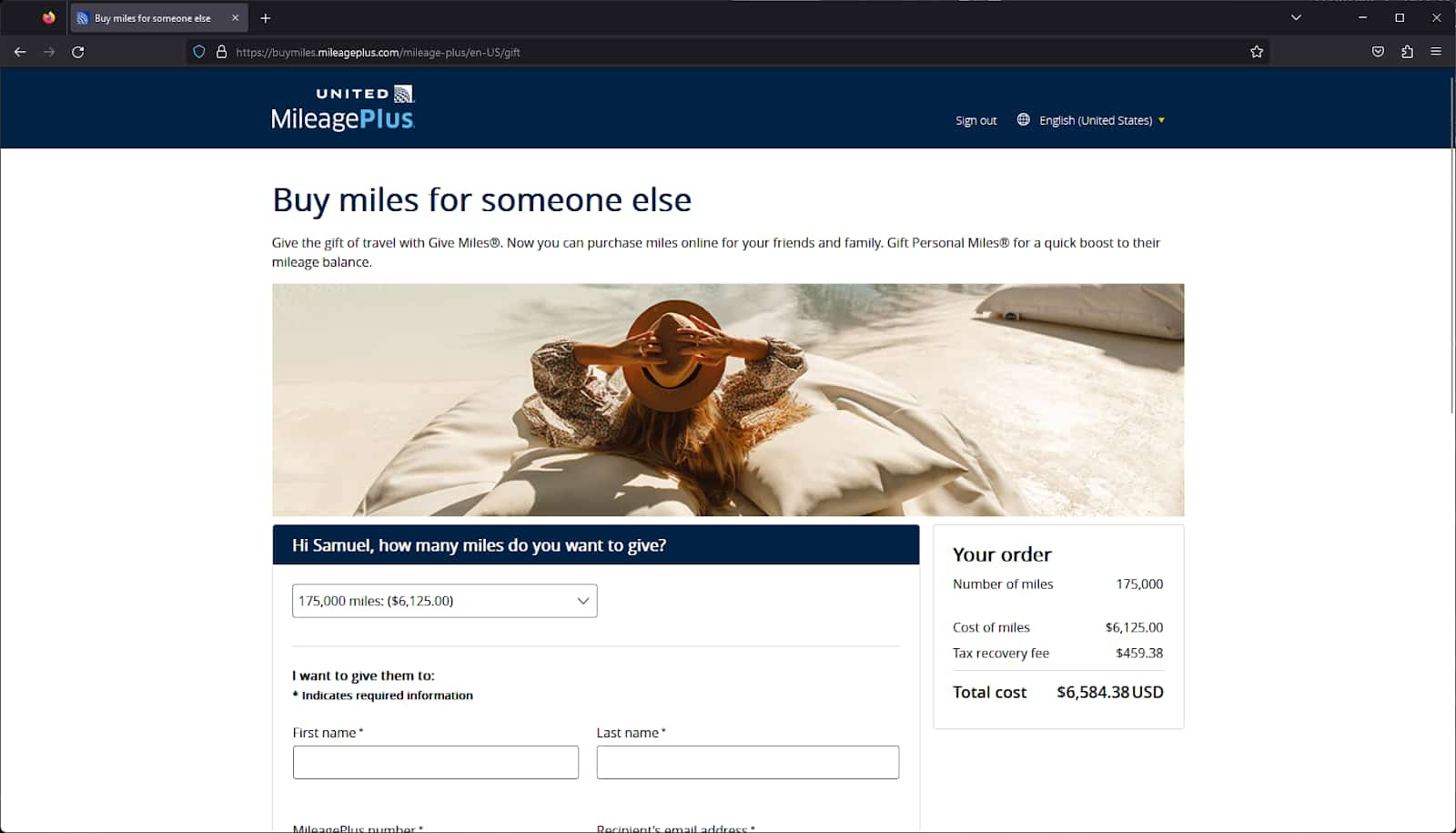The image size is (1456, 833).
Task: Click the Sign out link
Action: coord(976,120)
